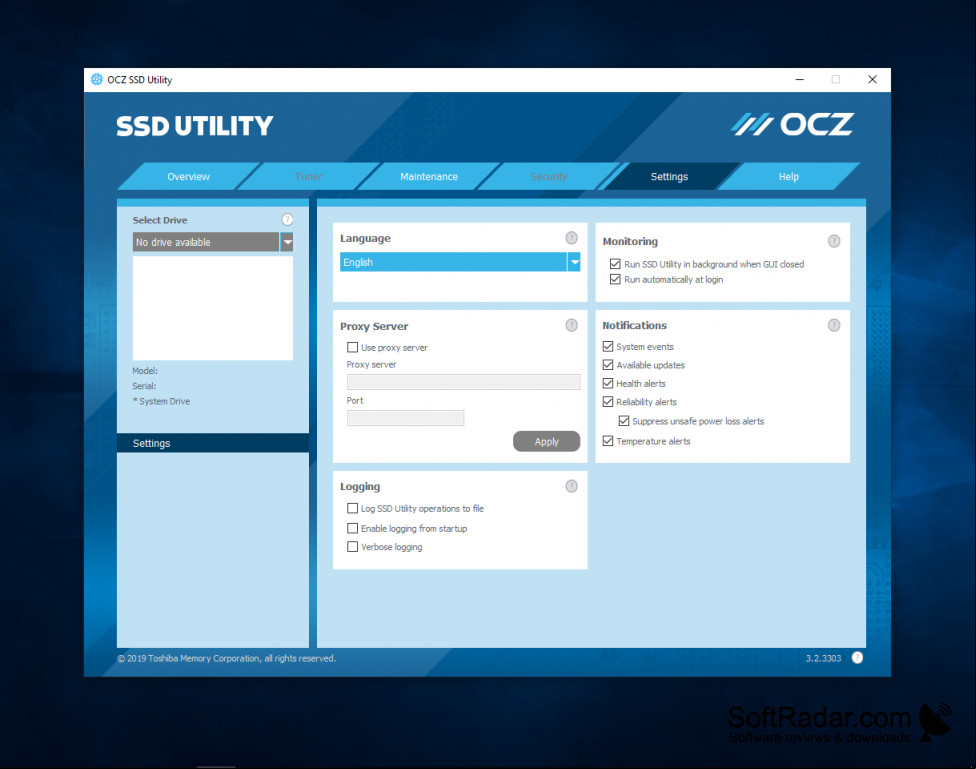Screen dimensions: 976x769
Task: Open the Language dropdown arrow
Action: 575,262
